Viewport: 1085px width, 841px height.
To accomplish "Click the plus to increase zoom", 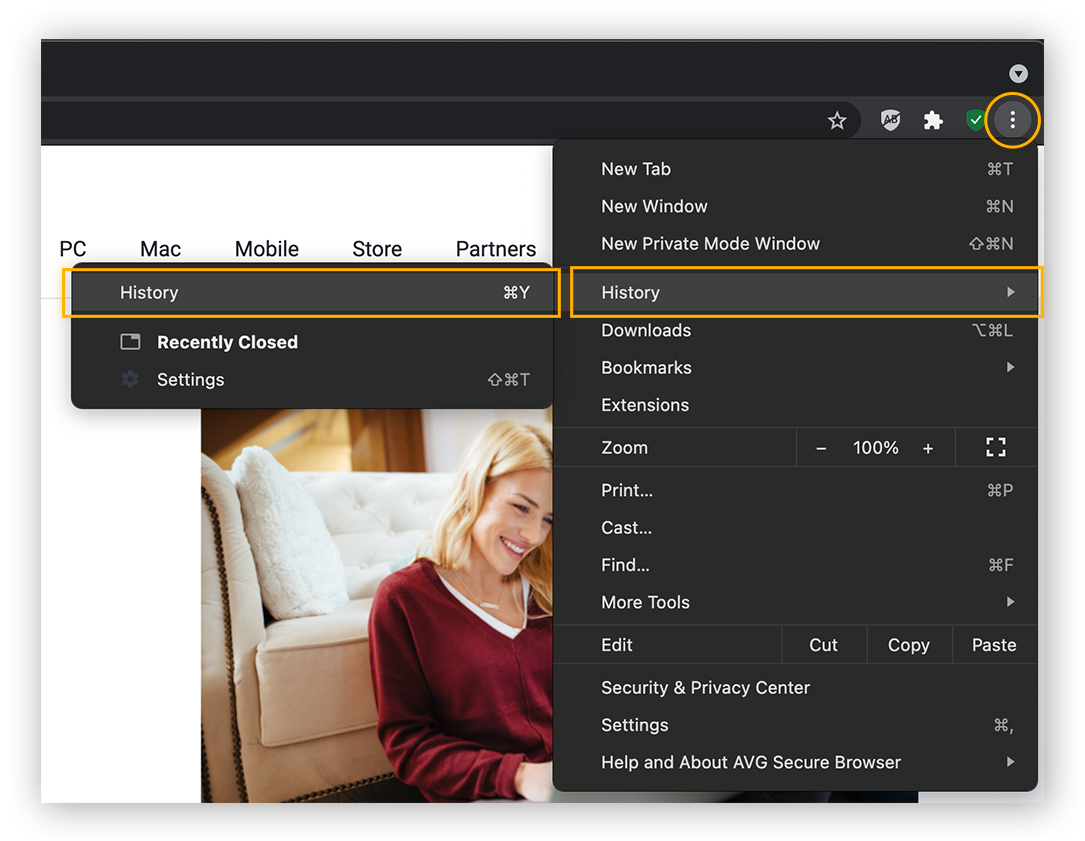I will pos(928,447).
